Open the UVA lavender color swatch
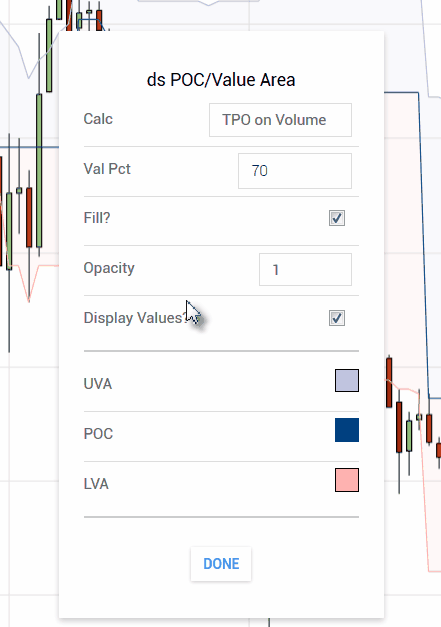This screenshot has height=627, width=441. 347,380
